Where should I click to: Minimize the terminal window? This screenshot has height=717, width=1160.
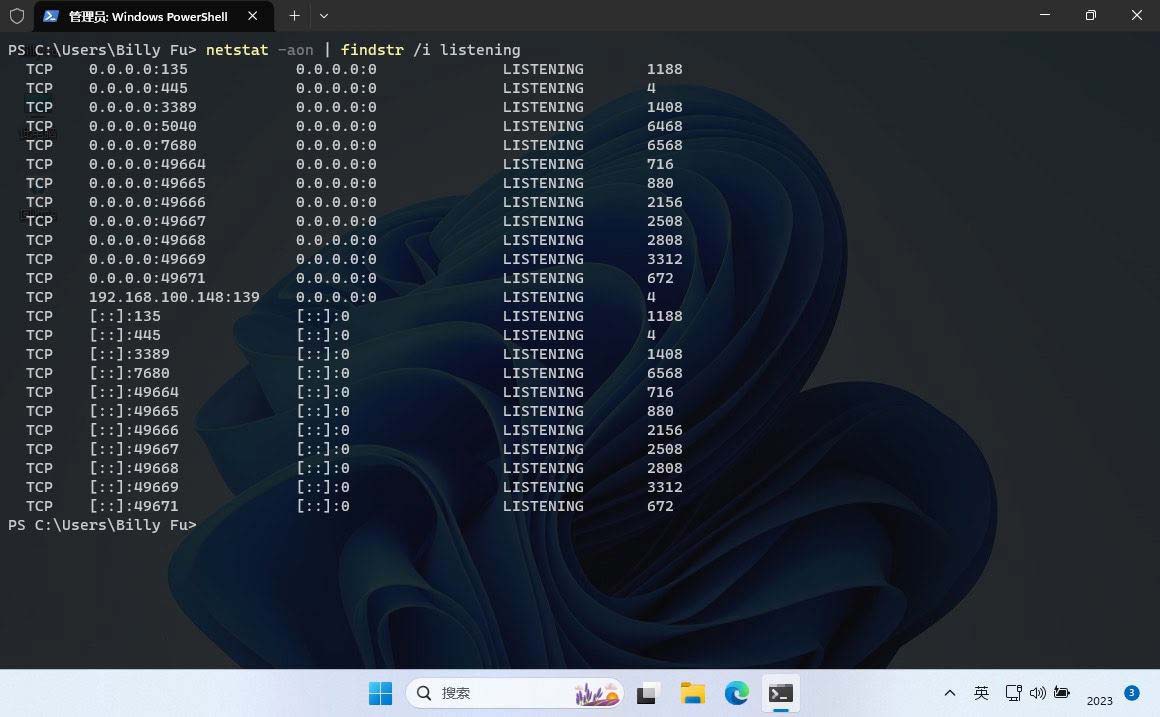click(x=1045, y=16)
